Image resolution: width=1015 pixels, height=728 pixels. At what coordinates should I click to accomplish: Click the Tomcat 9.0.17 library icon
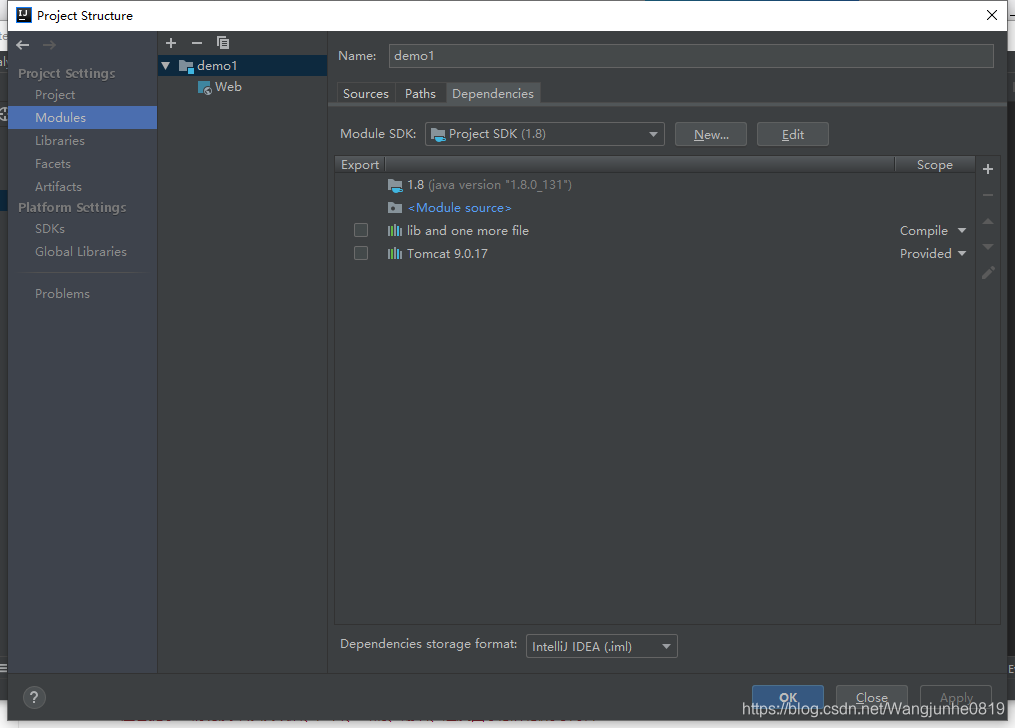(x=394, y=254)
